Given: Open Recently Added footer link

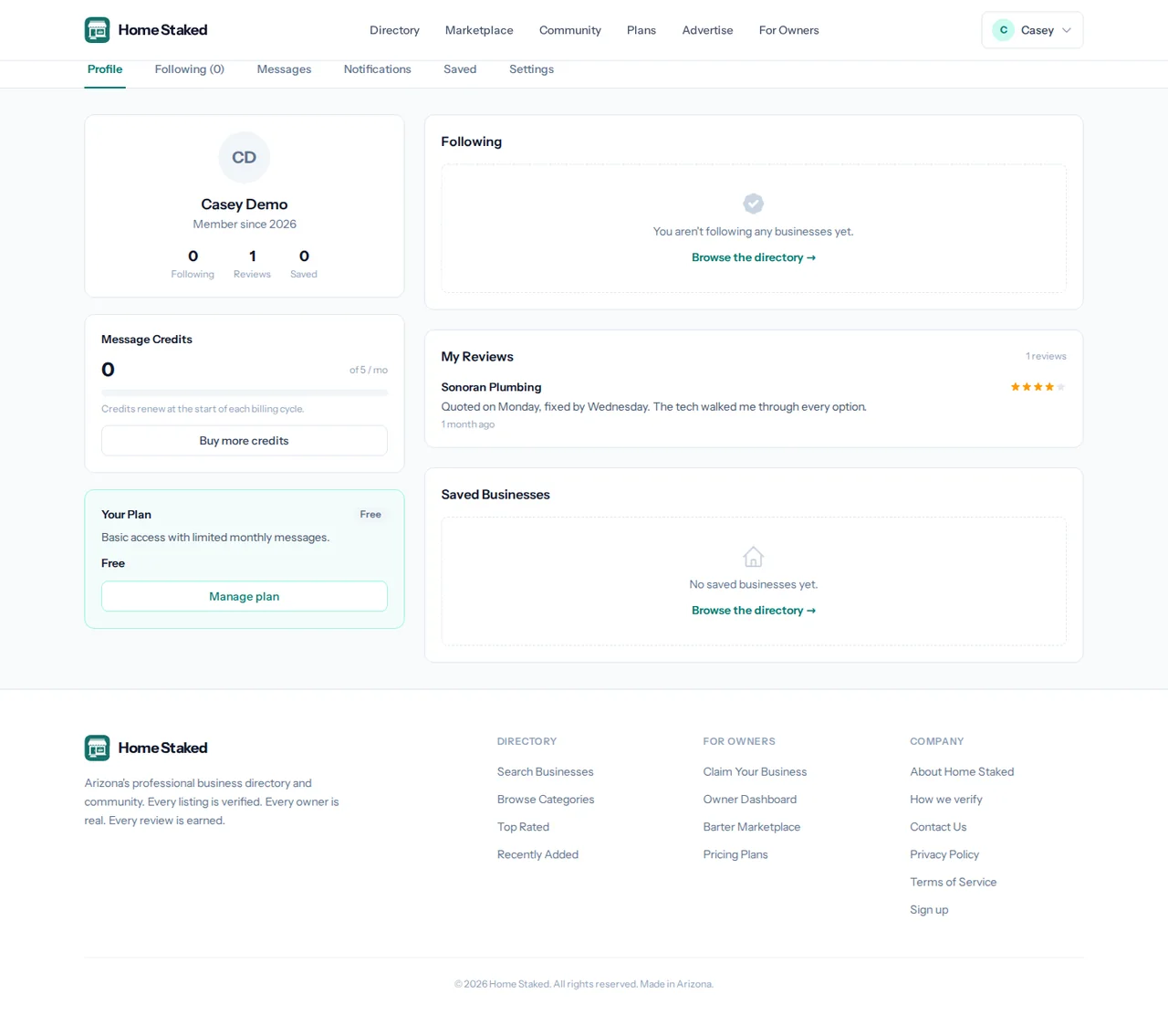Looking at the screenshot, I should 537,854.
